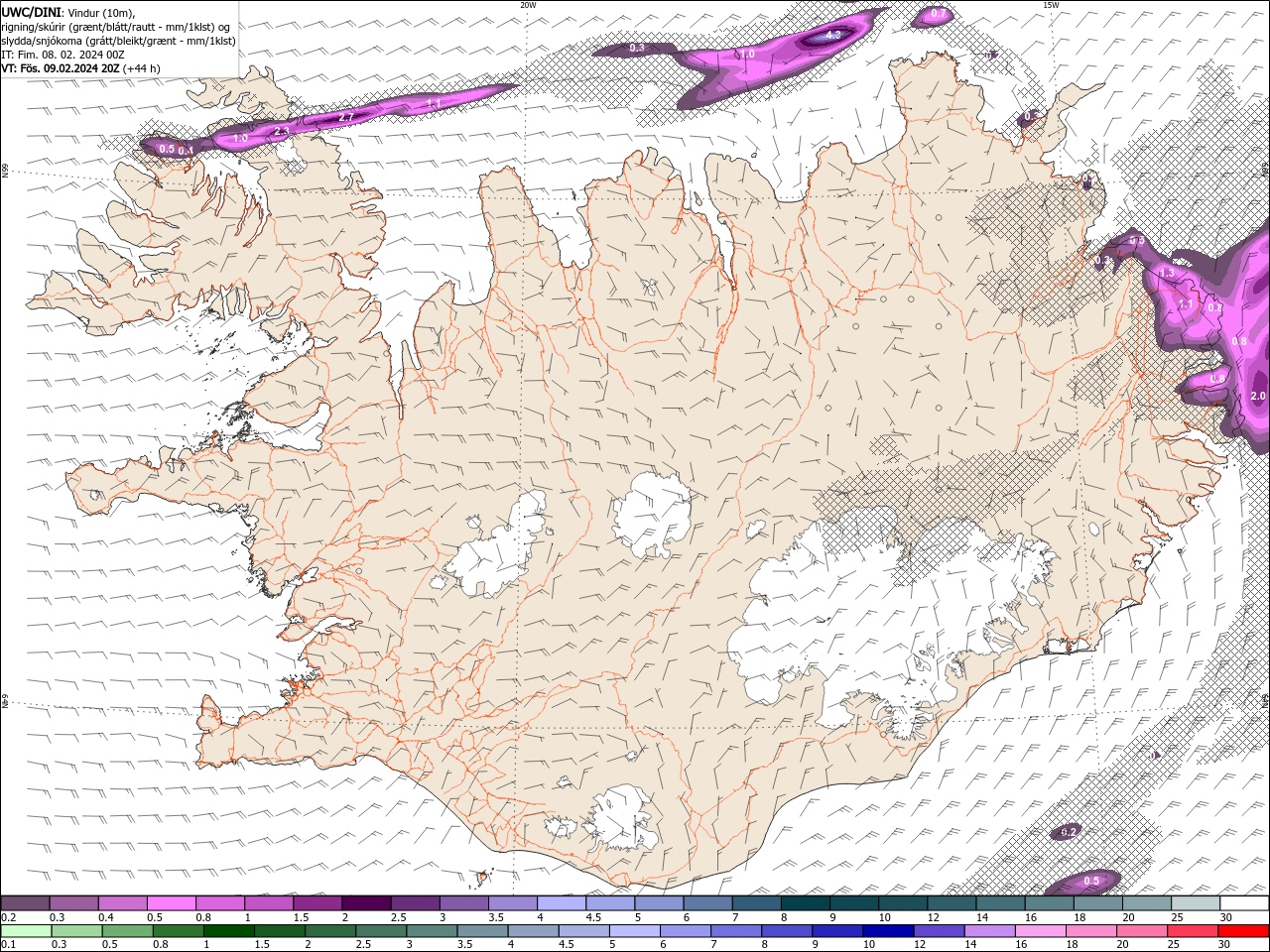Select the upper-row grey-teal swatch starting at 18
This screenshot has width=1270, height=952.
click(x=1096, y=903)
